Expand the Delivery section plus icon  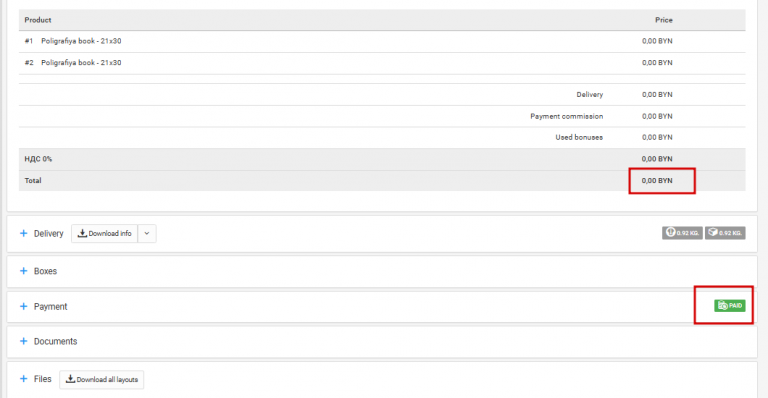click(x=24, y=234)
